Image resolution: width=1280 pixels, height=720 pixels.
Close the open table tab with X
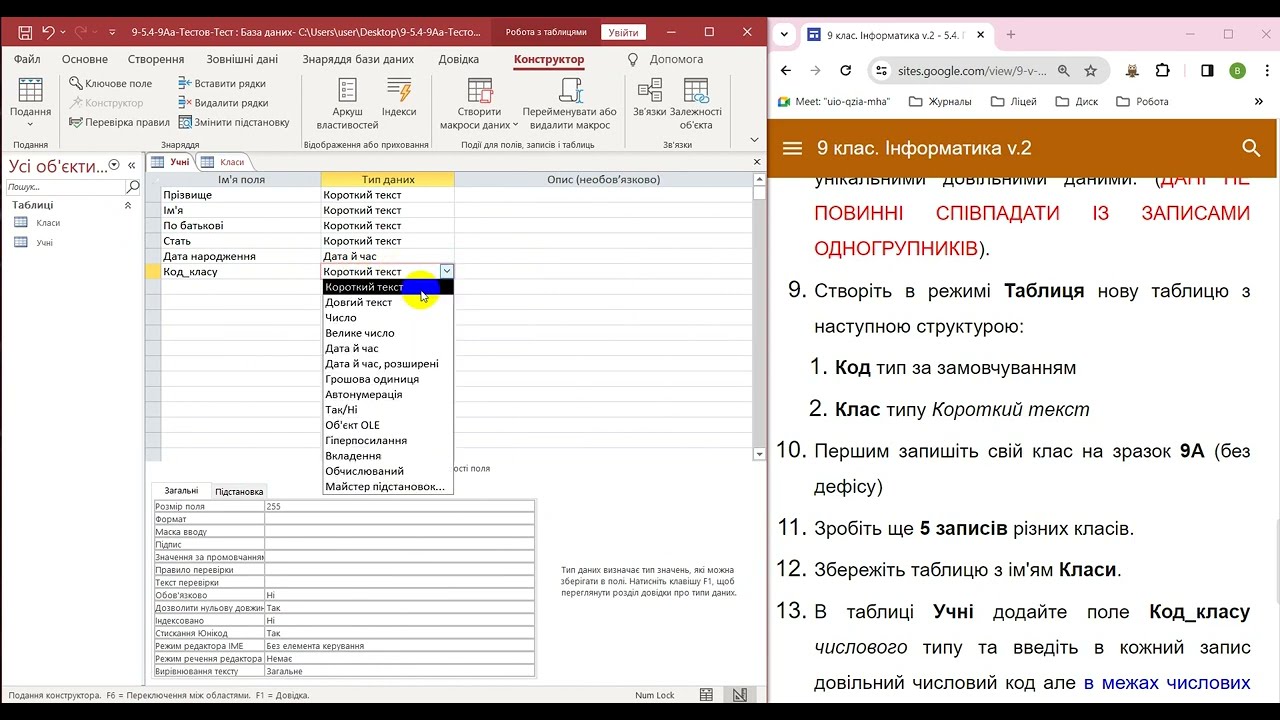click(757, 162)
